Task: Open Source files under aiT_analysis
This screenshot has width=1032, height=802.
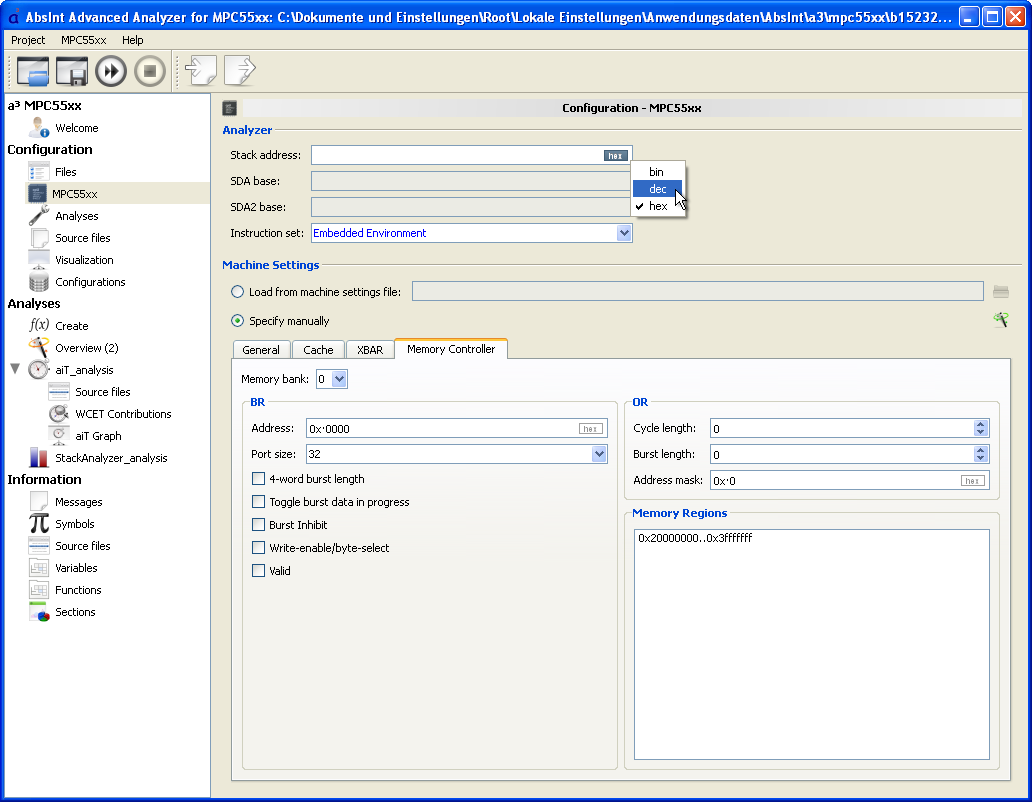Action: [x=102, y=391]
